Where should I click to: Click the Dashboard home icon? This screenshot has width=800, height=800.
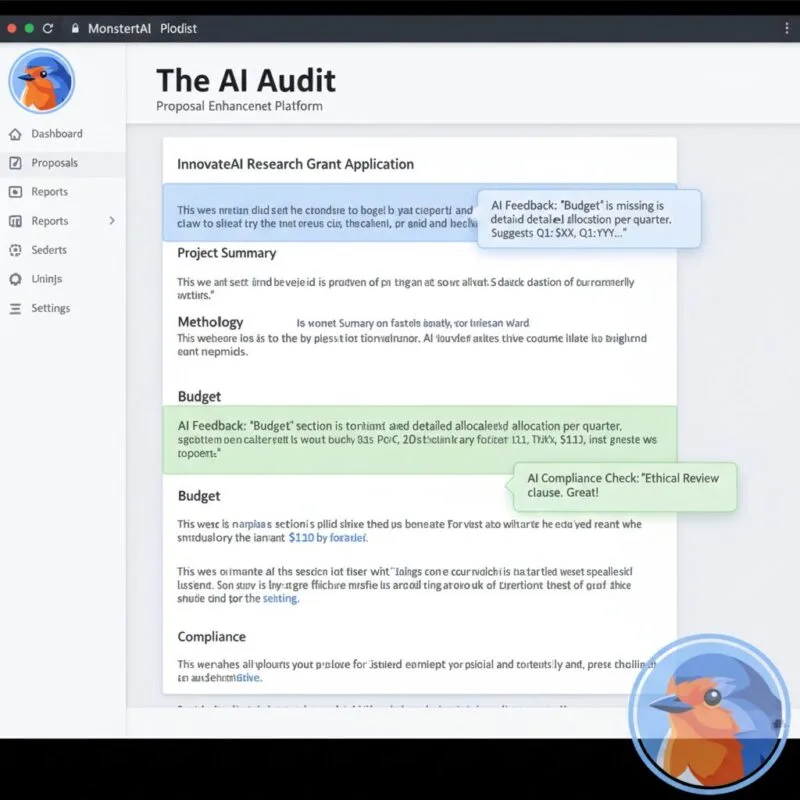(15, 134)
